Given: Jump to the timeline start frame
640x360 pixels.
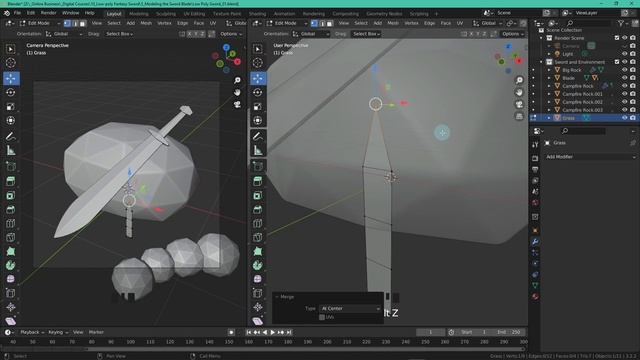Looking at the screenshot, I should coord(249,332).
